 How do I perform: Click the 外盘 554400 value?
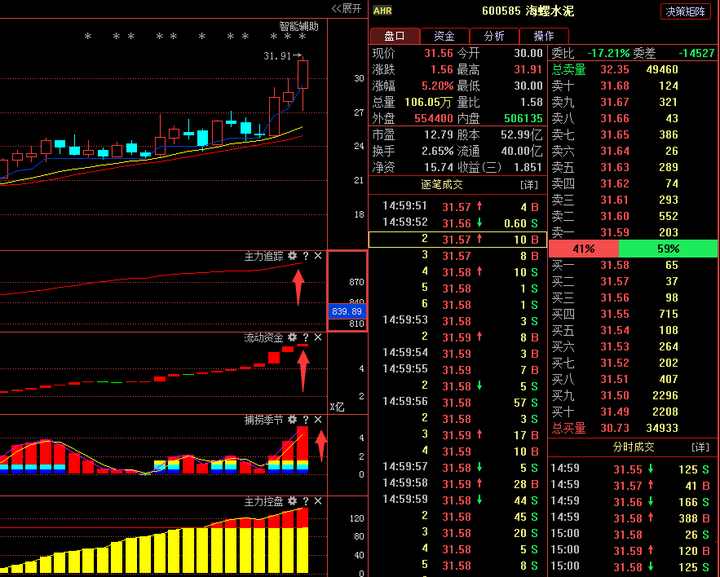pyautogui.click(x=433, y=118)
